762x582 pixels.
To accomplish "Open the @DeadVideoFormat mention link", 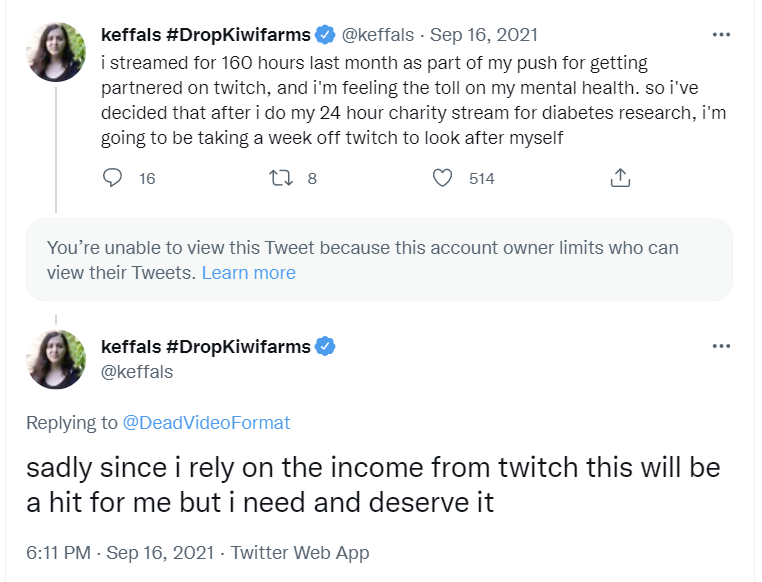I will click(x=206, y=423).
